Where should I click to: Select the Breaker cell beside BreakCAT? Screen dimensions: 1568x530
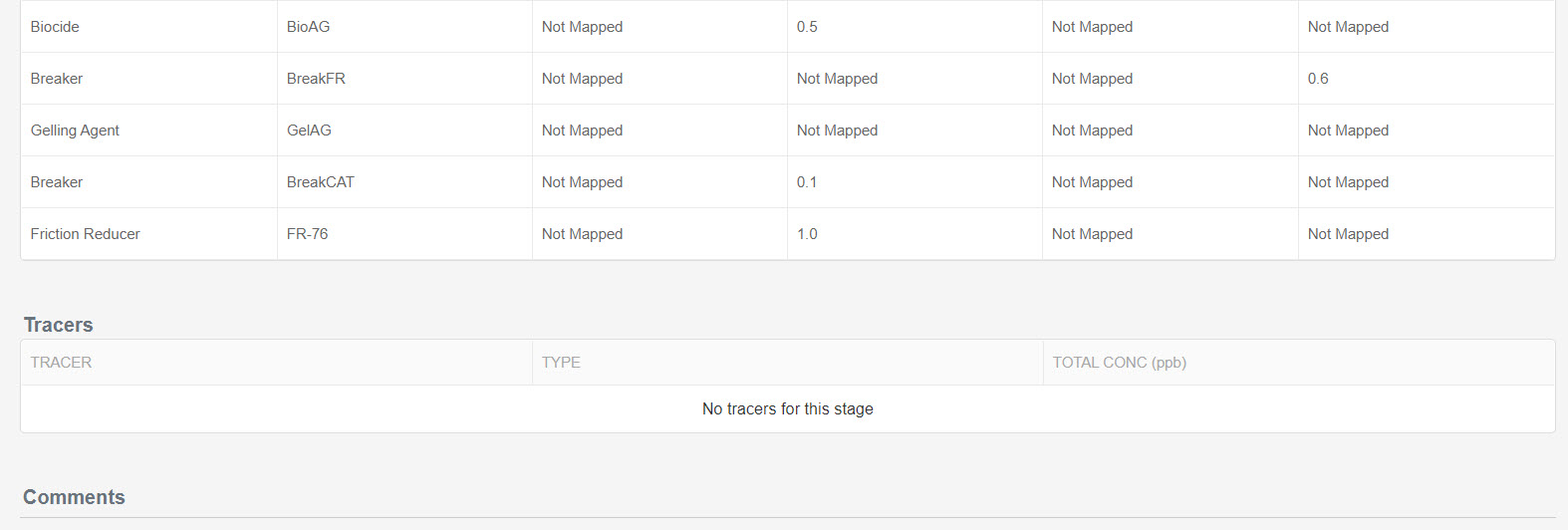point(57,182)
